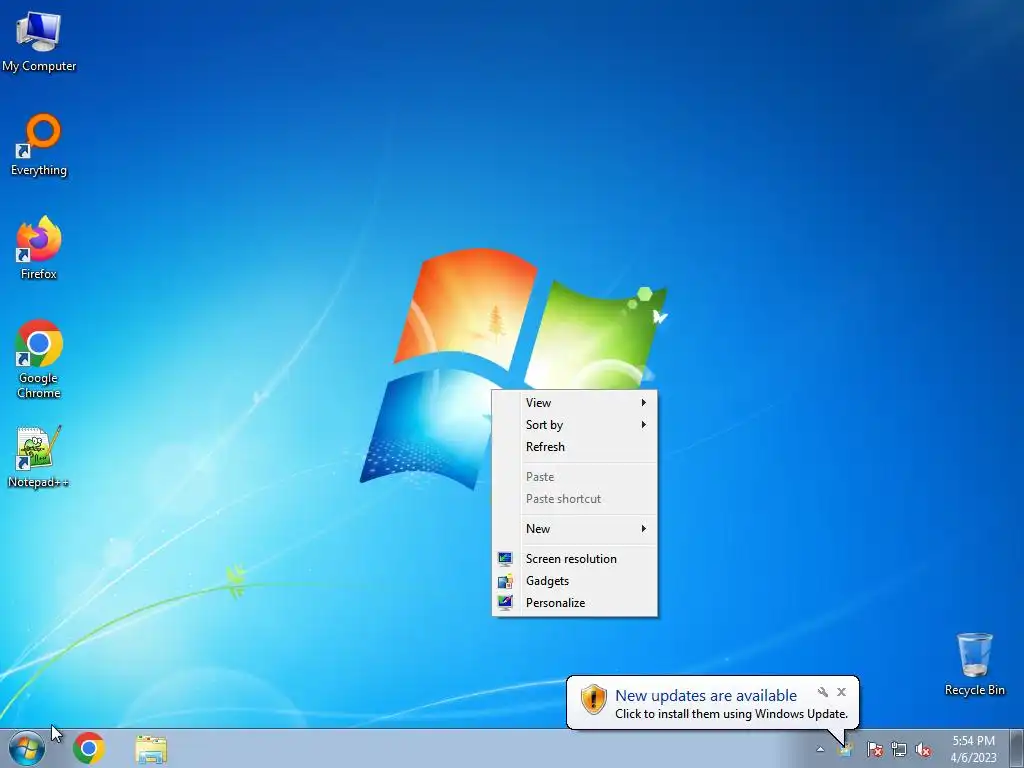This screenshot has width=1024, height=768.
Task: Select the My Computer desktop icon
Action: [39, 41]
